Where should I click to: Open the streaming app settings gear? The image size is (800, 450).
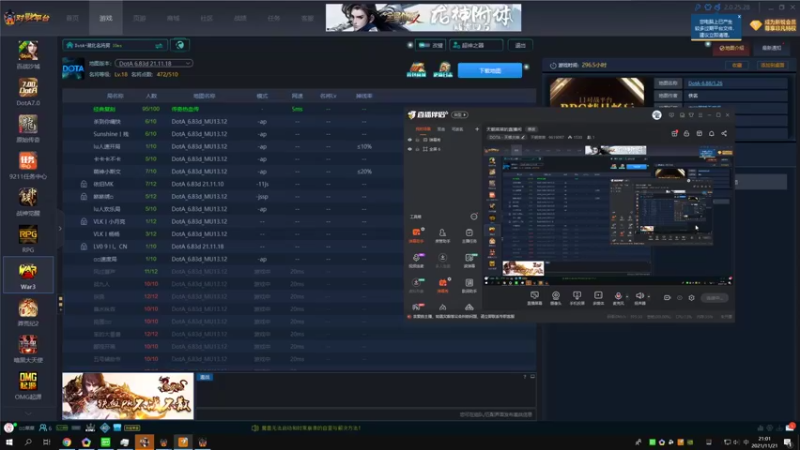(691, 297)
